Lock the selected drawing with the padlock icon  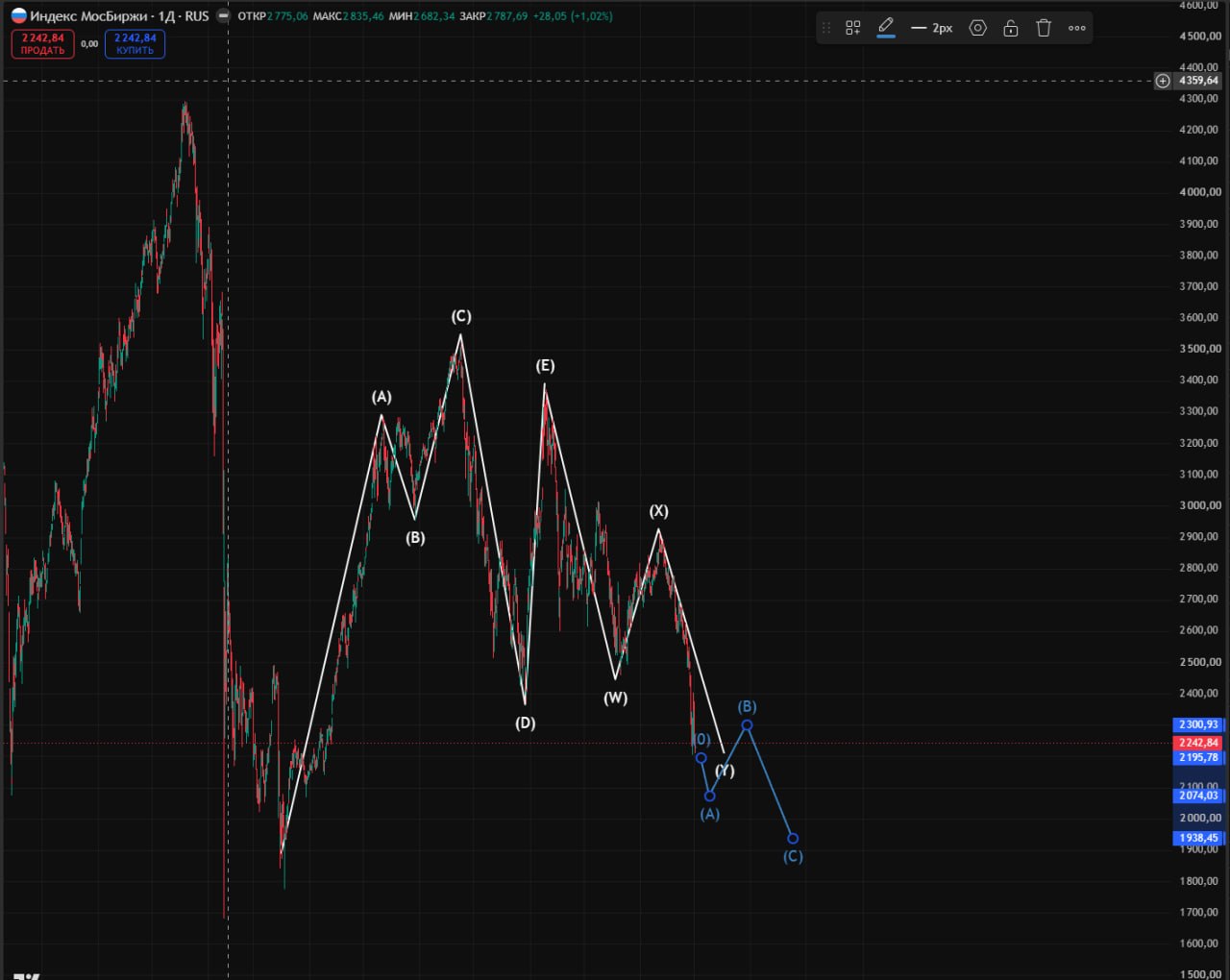tap(1010, 28)
